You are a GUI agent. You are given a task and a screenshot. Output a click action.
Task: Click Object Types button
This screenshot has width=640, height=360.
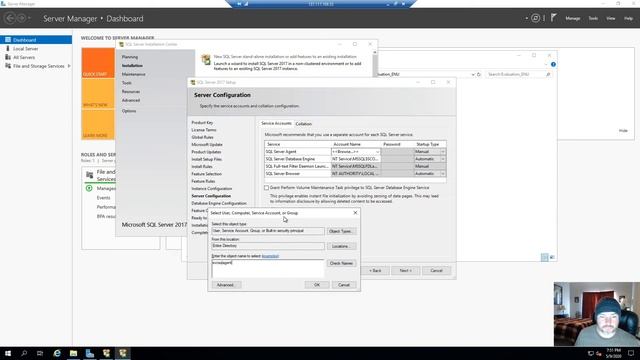[x=341, y=231]
